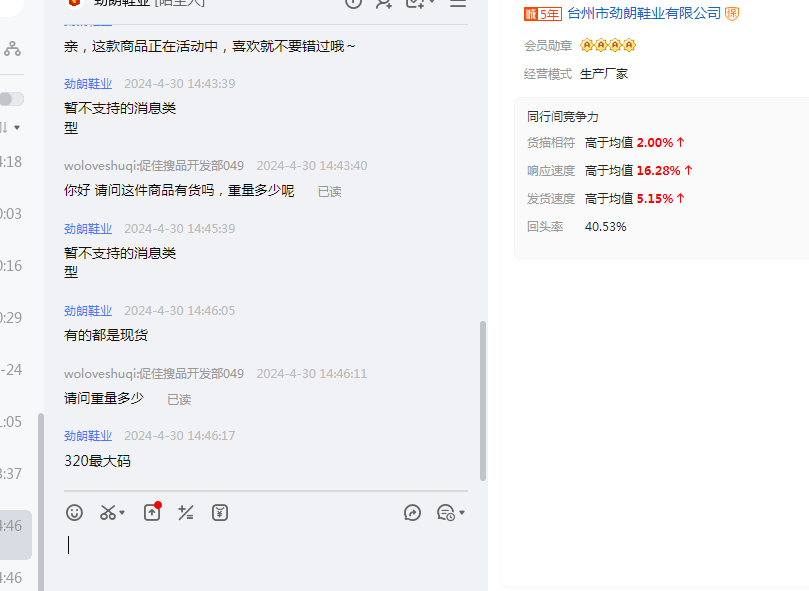Click the 会员勋章 label
809x591 pixels.
tap(548, 46)
